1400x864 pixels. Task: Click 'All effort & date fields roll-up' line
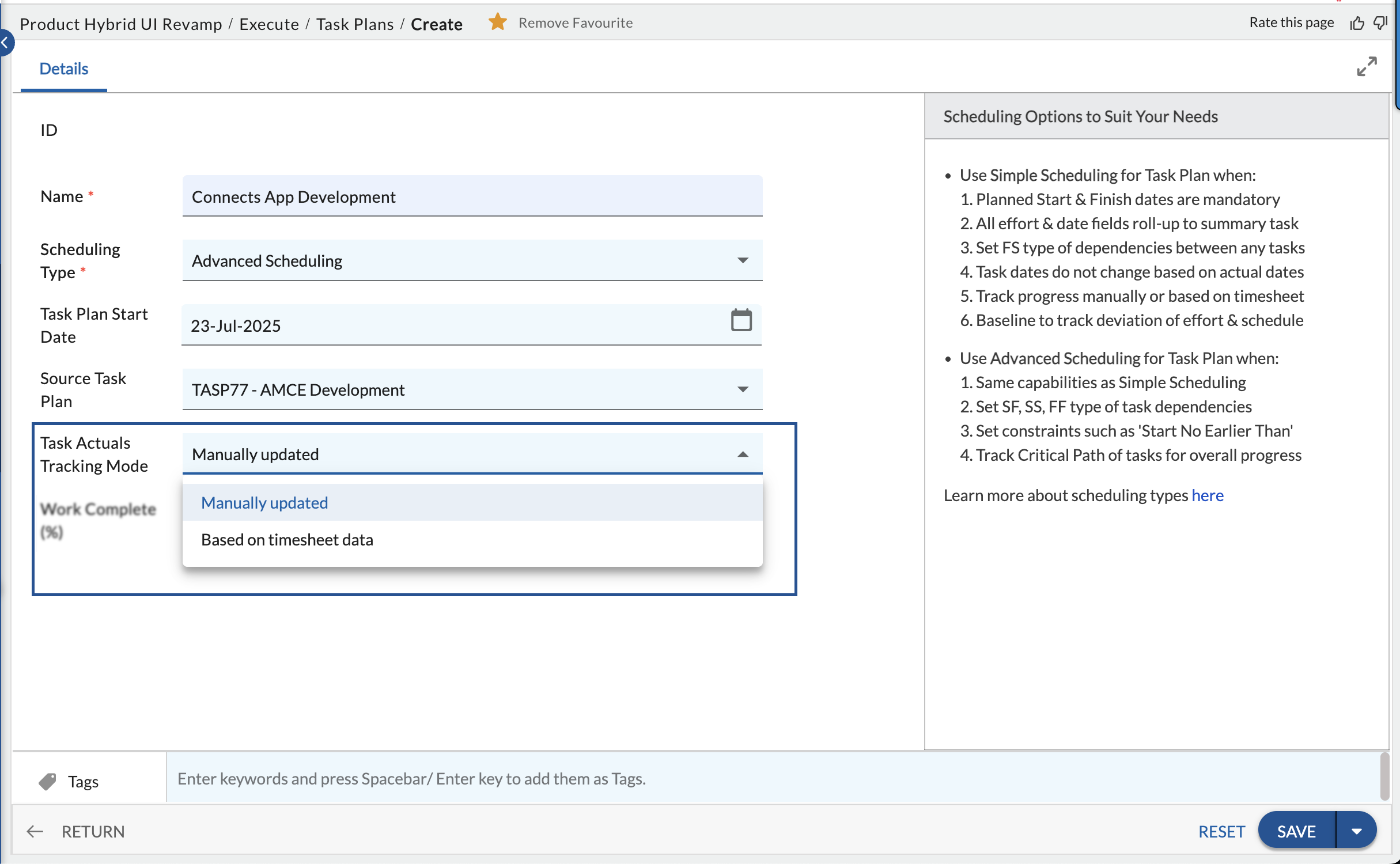pos(1129,223)
